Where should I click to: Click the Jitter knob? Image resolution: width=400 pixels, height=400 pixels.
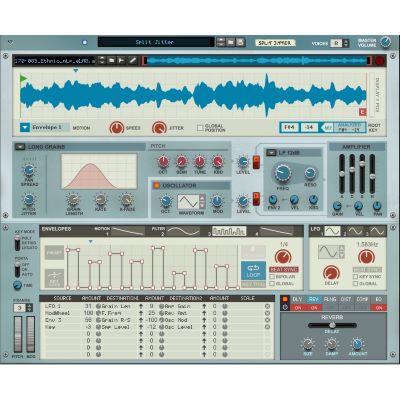(159, 128)
